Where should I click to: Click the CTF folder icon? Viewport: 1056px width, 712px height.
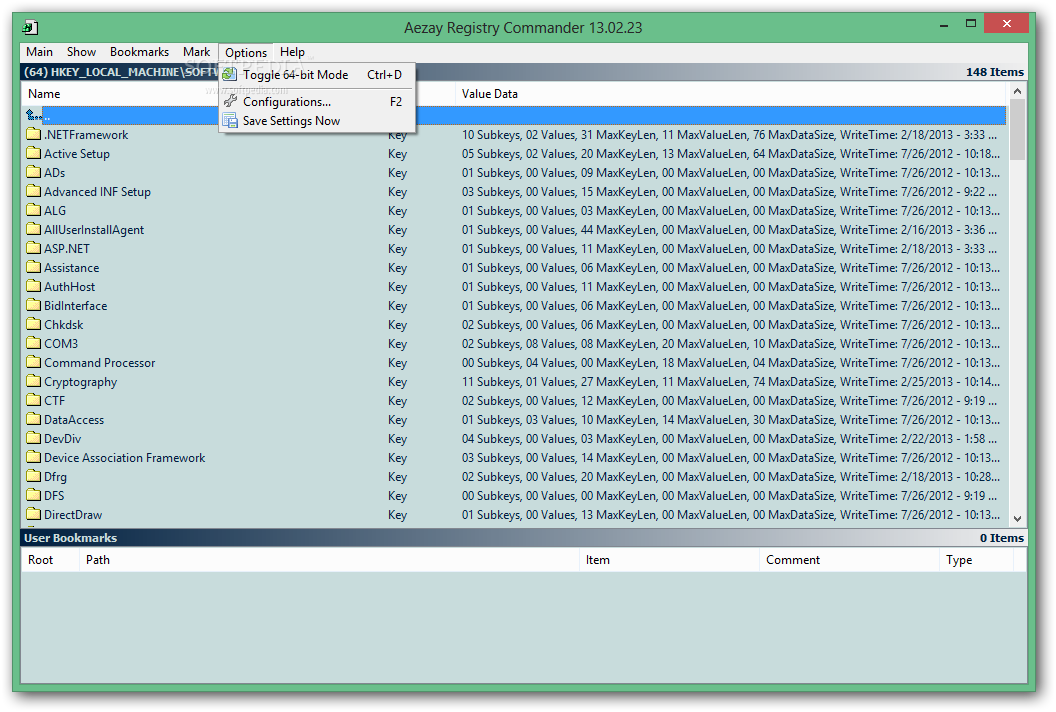(34, 399)
